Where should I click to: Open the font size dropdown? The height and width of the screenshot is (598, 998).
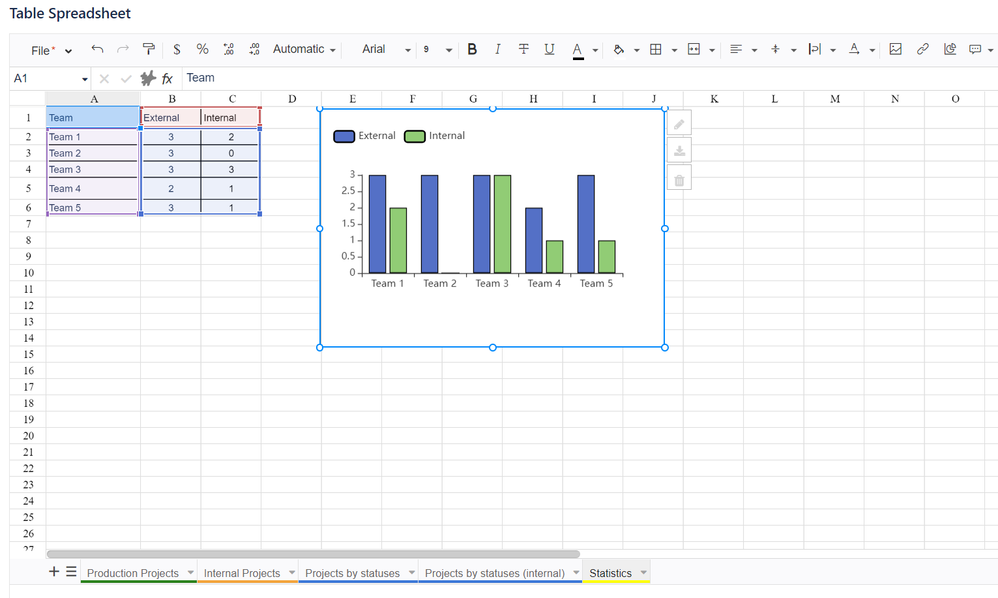[437, 49]
